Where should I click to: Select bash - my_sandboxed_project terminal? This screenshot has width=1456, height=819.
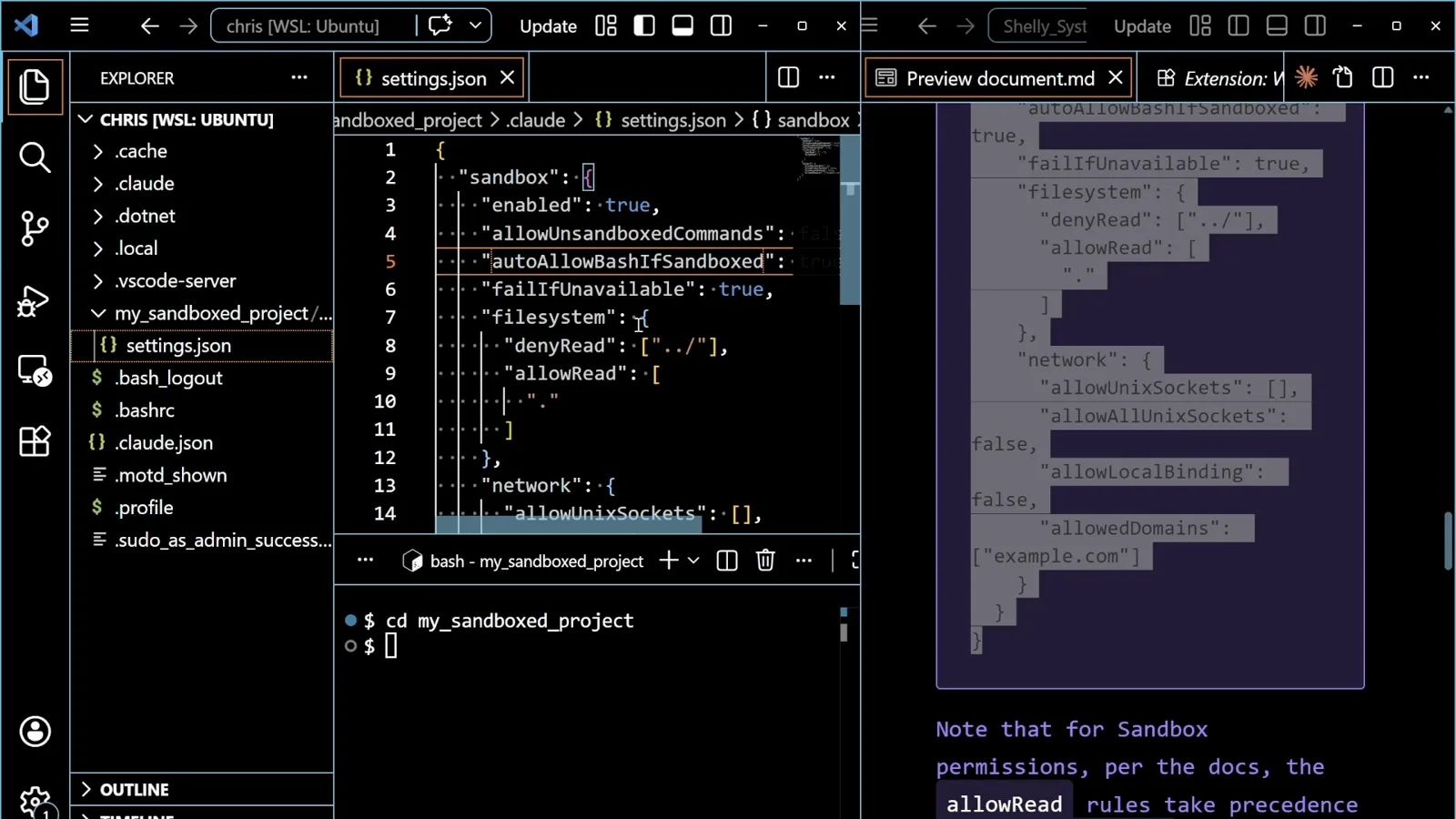coord(523,561)
